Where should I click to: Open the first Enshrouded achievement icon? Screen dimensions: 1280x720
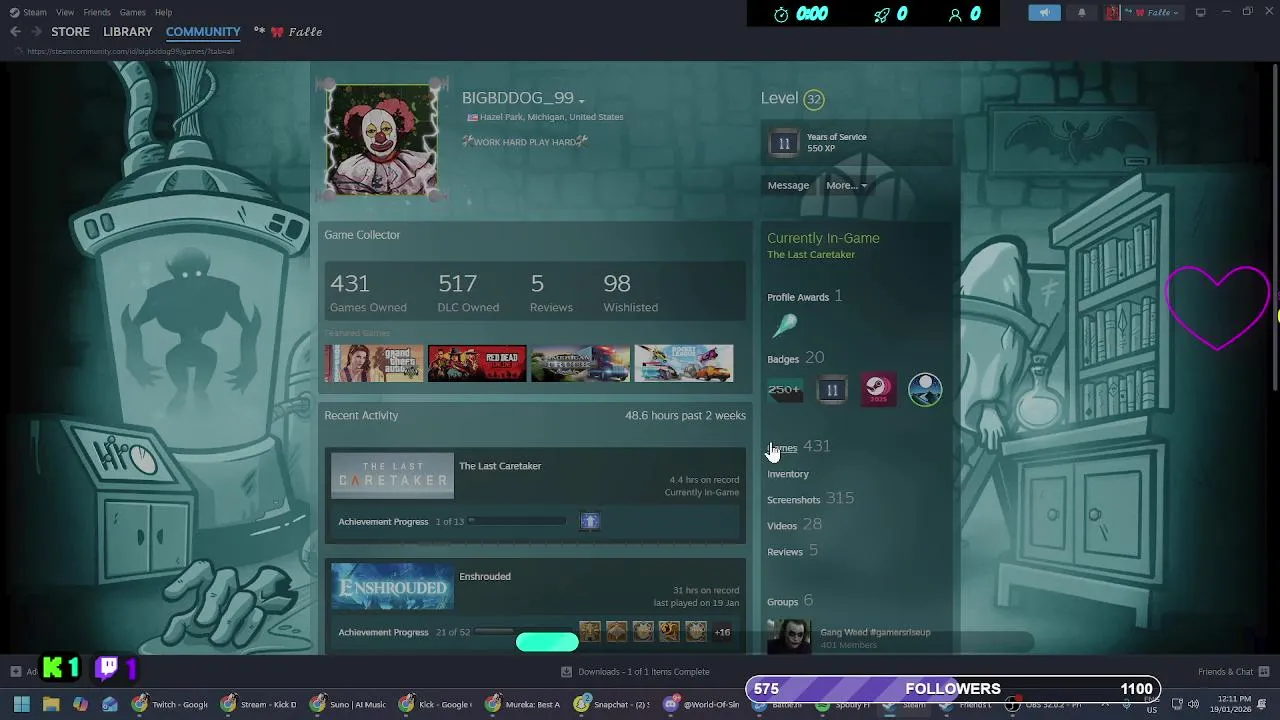click(x=590, y=632)
